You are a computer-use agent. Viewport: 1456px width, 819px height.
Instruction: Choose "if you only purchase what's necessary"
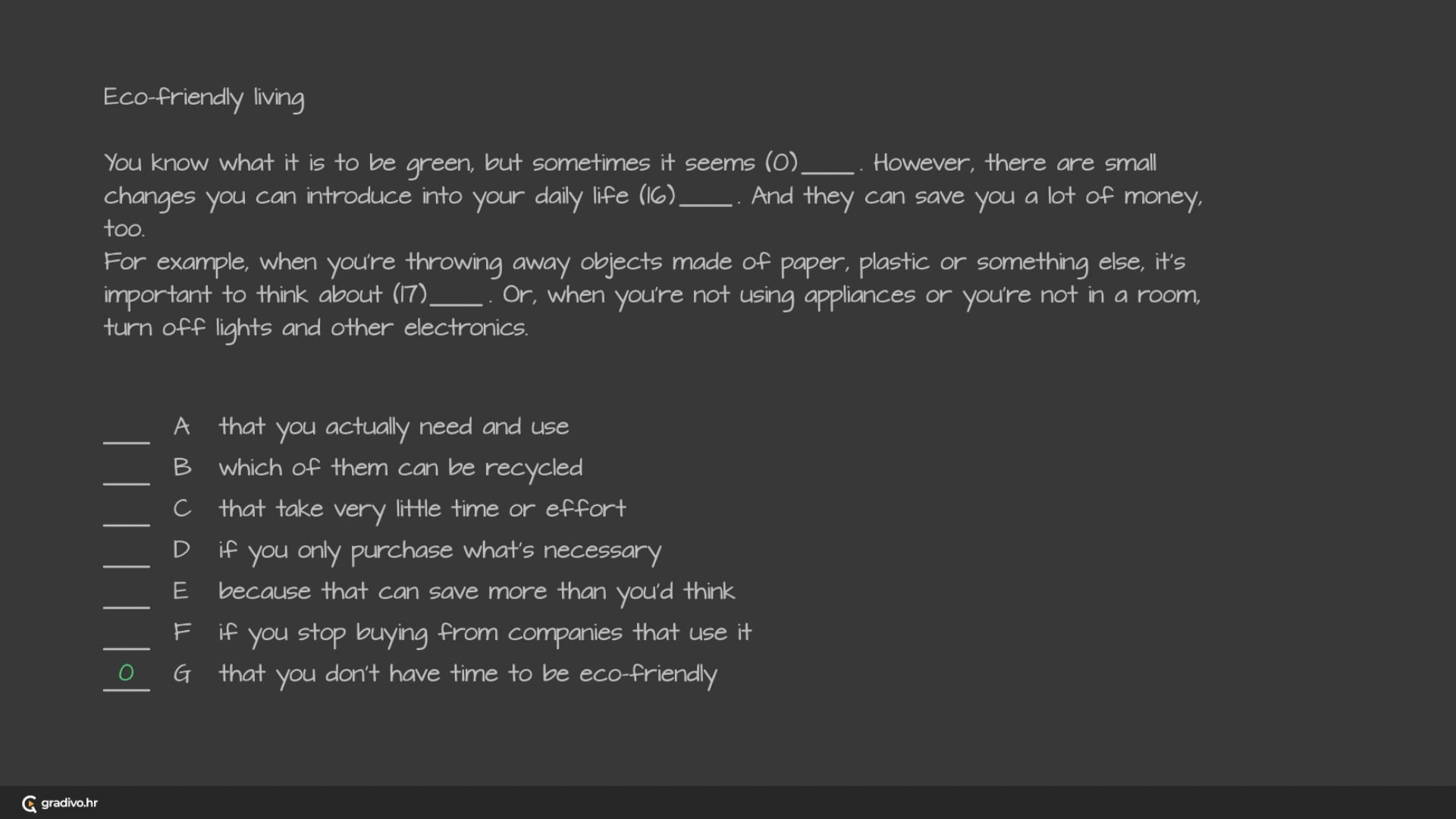pyautogui.click(x=440, y=551)
